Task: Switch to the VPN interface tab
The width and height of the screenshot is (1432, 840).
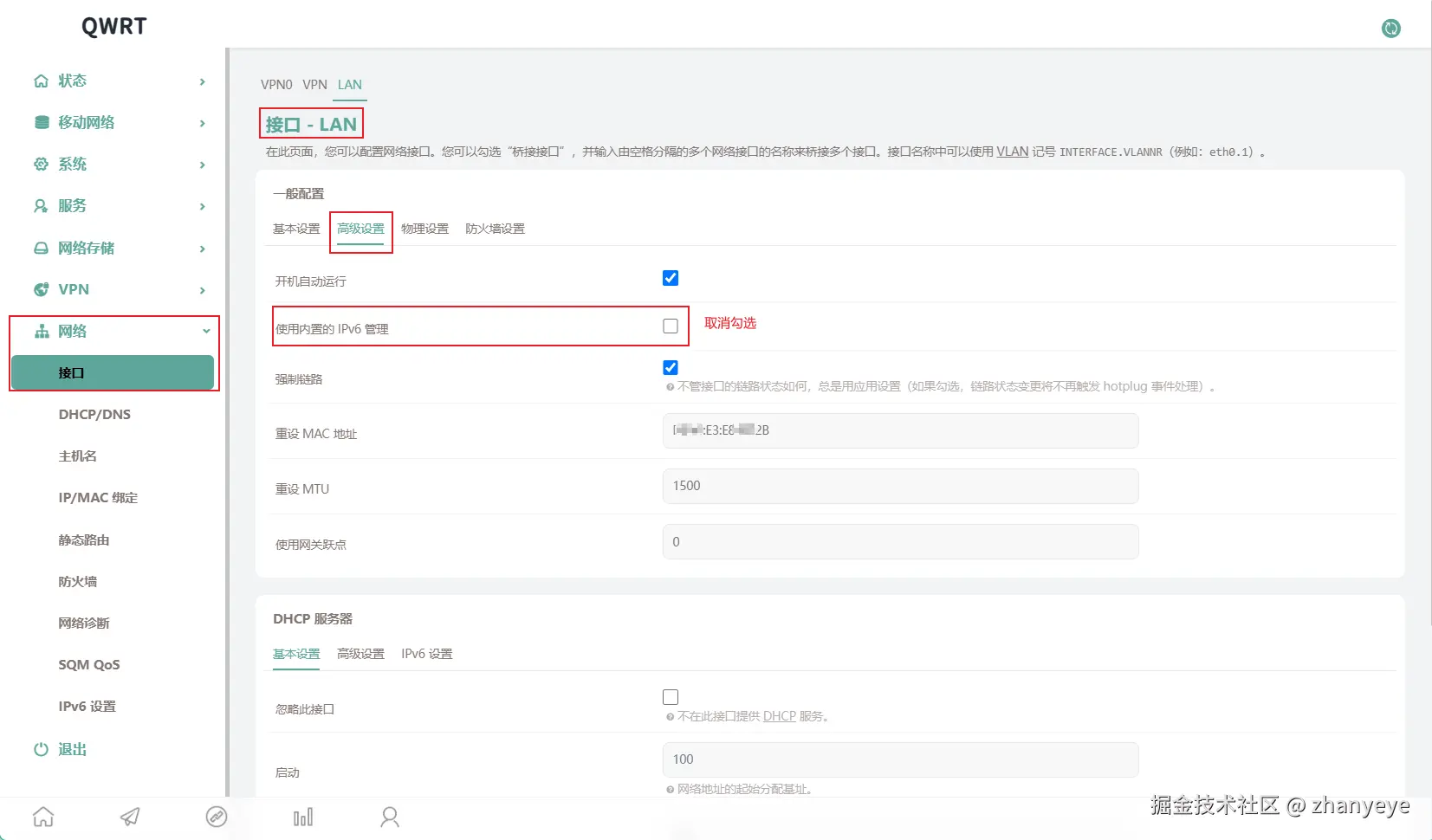Action: (x=314, y=84)
